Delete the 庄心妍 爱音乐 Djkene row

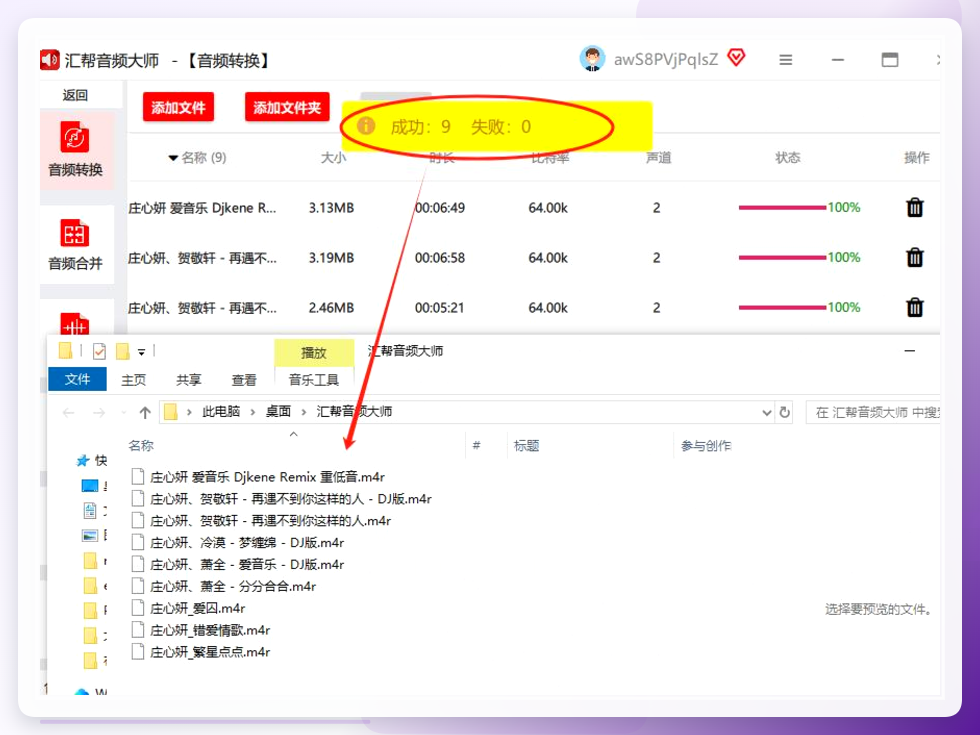tap(914, 208)
